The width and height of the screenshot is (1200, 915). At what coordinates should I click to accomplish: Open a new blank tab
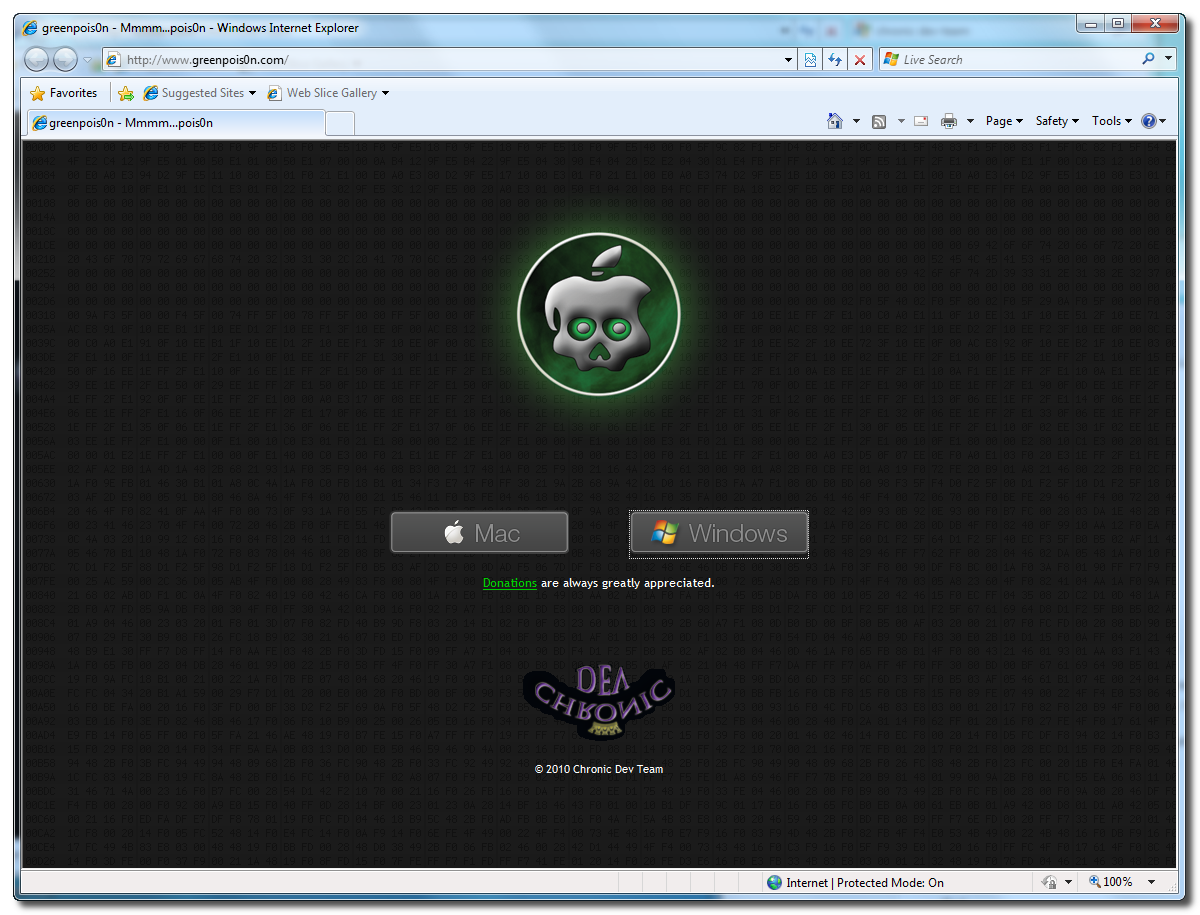point(340,124)
